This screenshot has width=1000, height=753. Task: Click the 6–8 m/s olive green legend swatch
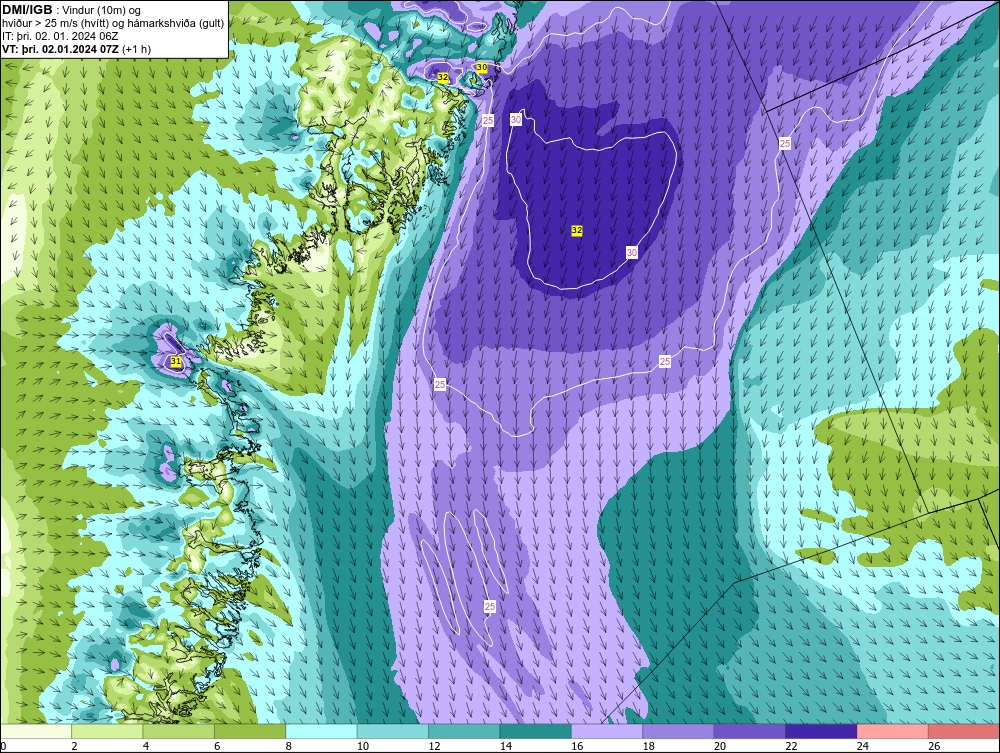pyautogui.click(x=250, y=731)
